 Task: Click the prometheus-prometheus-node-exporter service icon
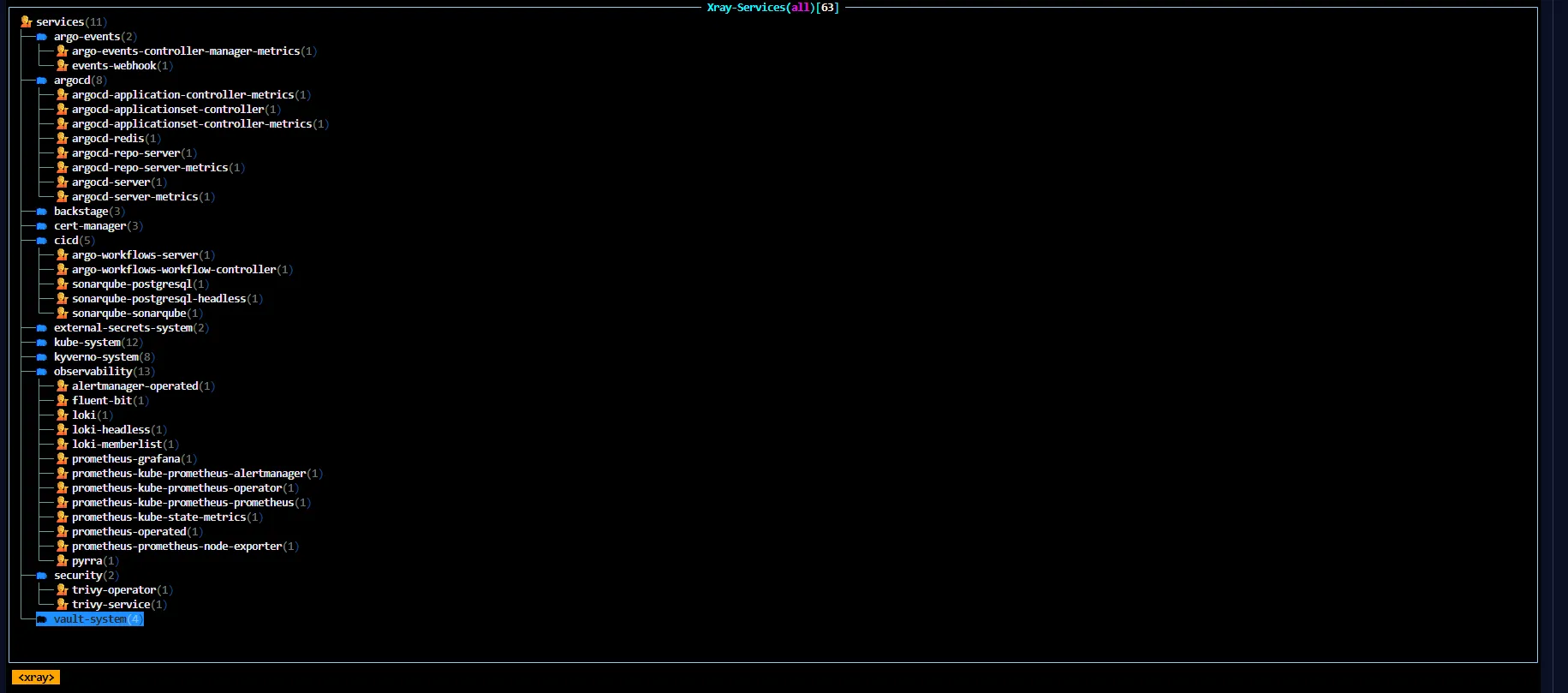63,547
